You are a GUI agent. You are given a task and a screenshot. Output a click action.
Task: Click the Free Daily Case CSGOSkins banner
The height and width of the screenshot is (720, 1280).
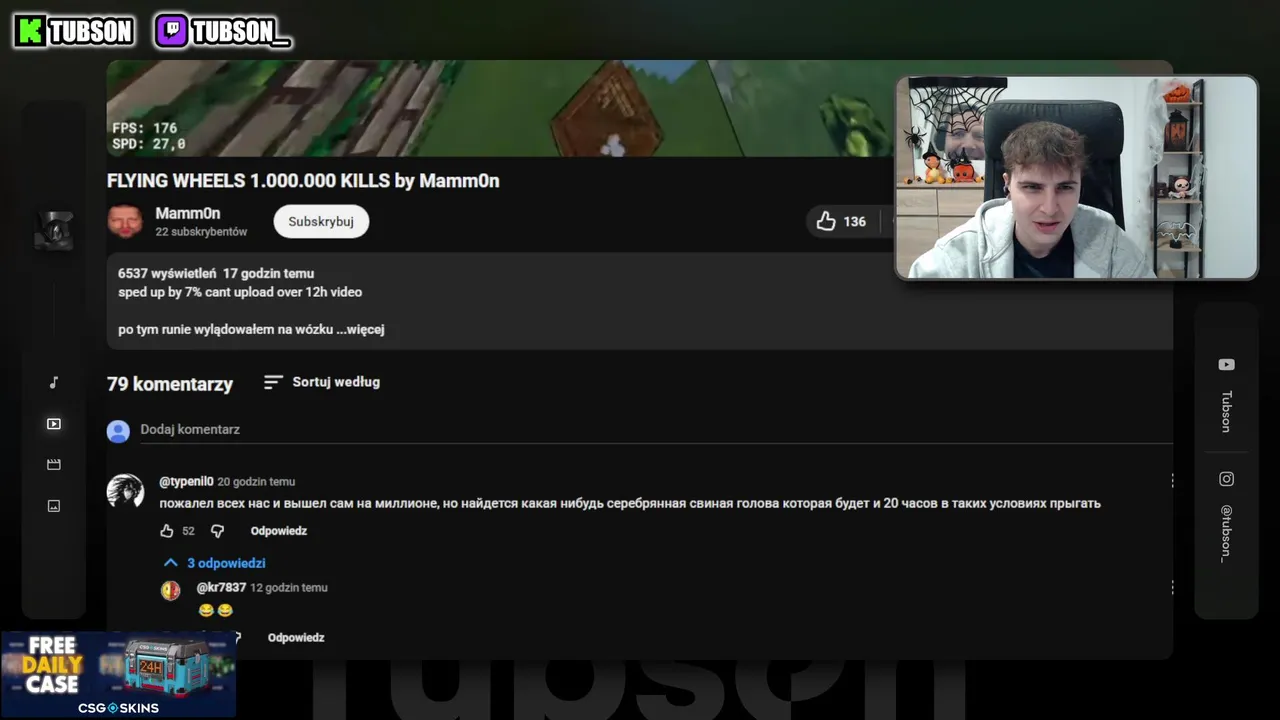pos(118,674)
